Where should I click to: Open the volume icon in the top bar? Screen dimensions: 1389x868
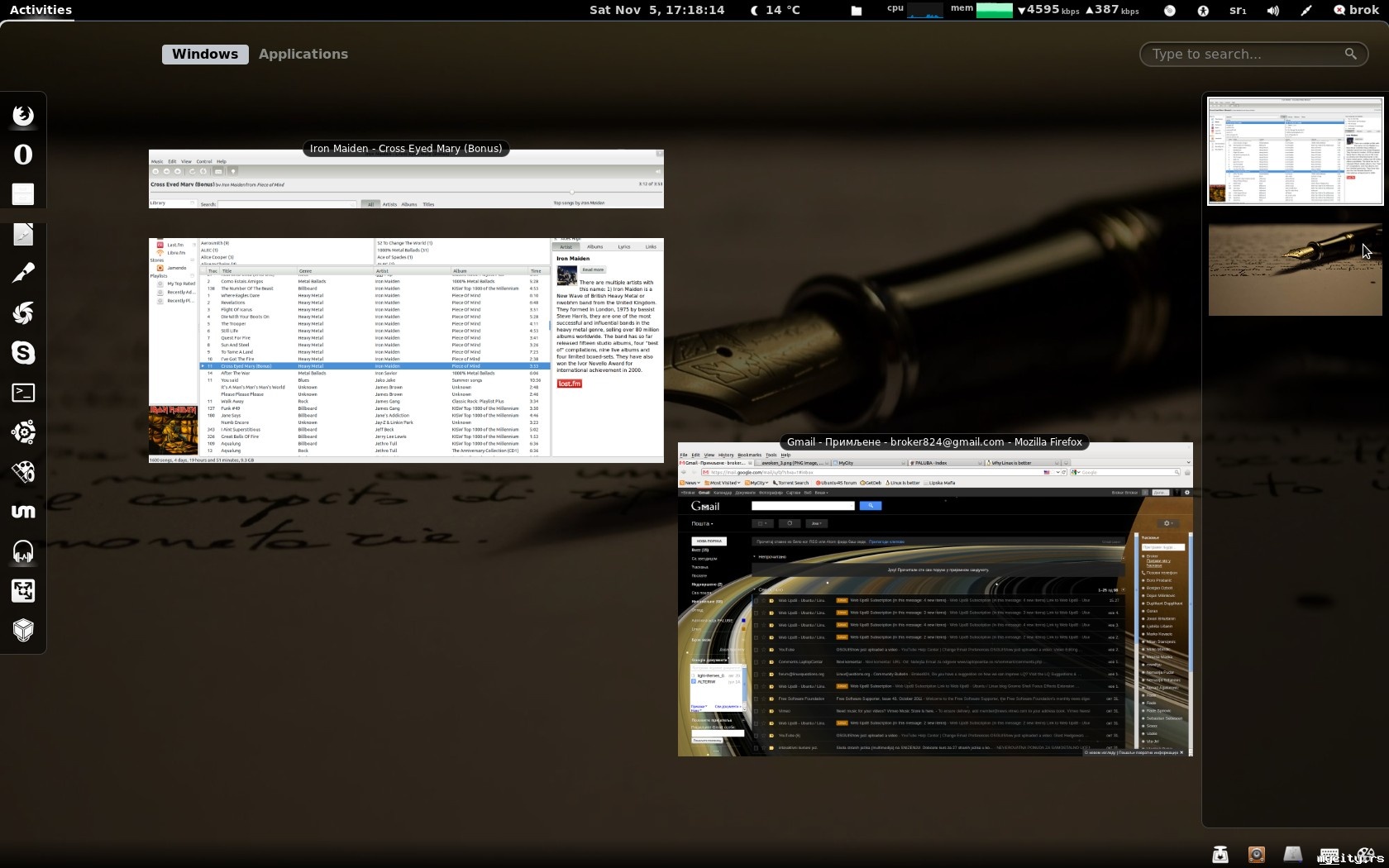coord(1273,11)
